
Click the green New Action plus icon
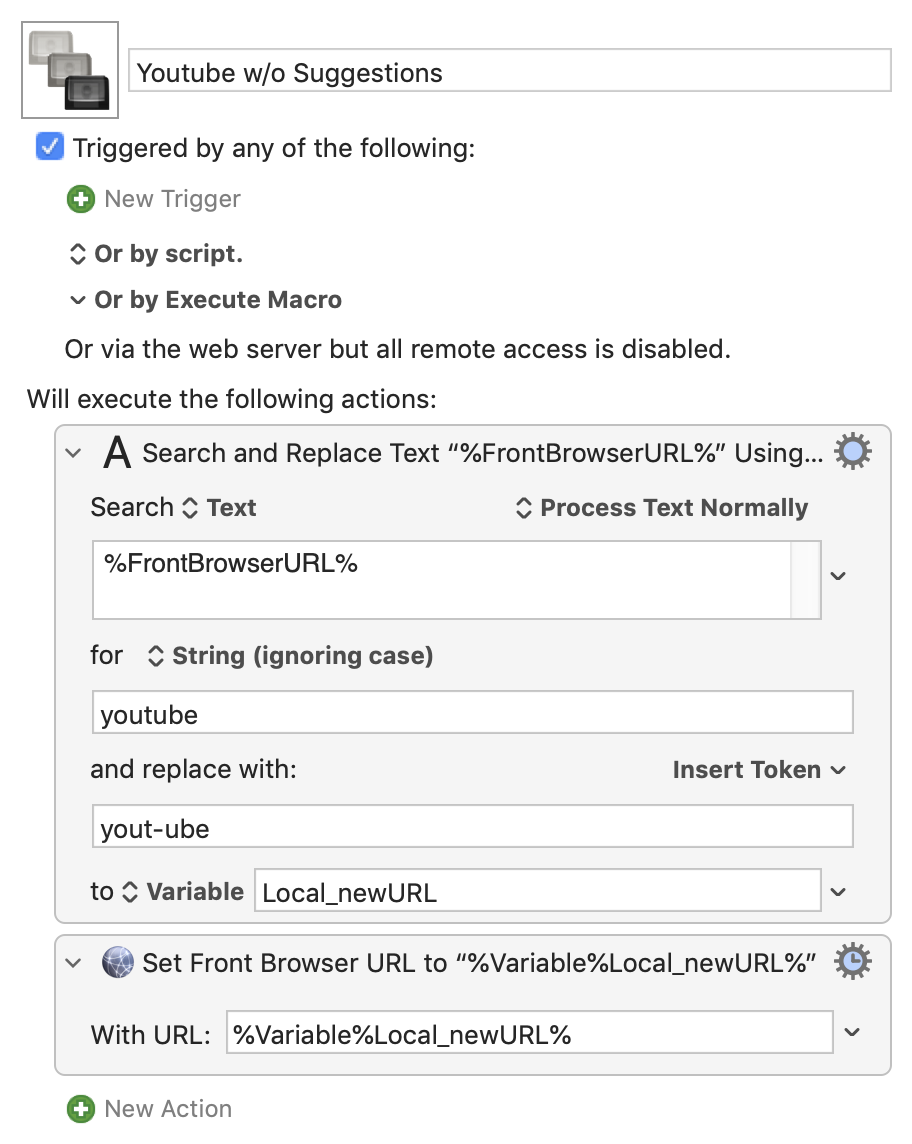pyautogui.click(x=81, y=1109)
